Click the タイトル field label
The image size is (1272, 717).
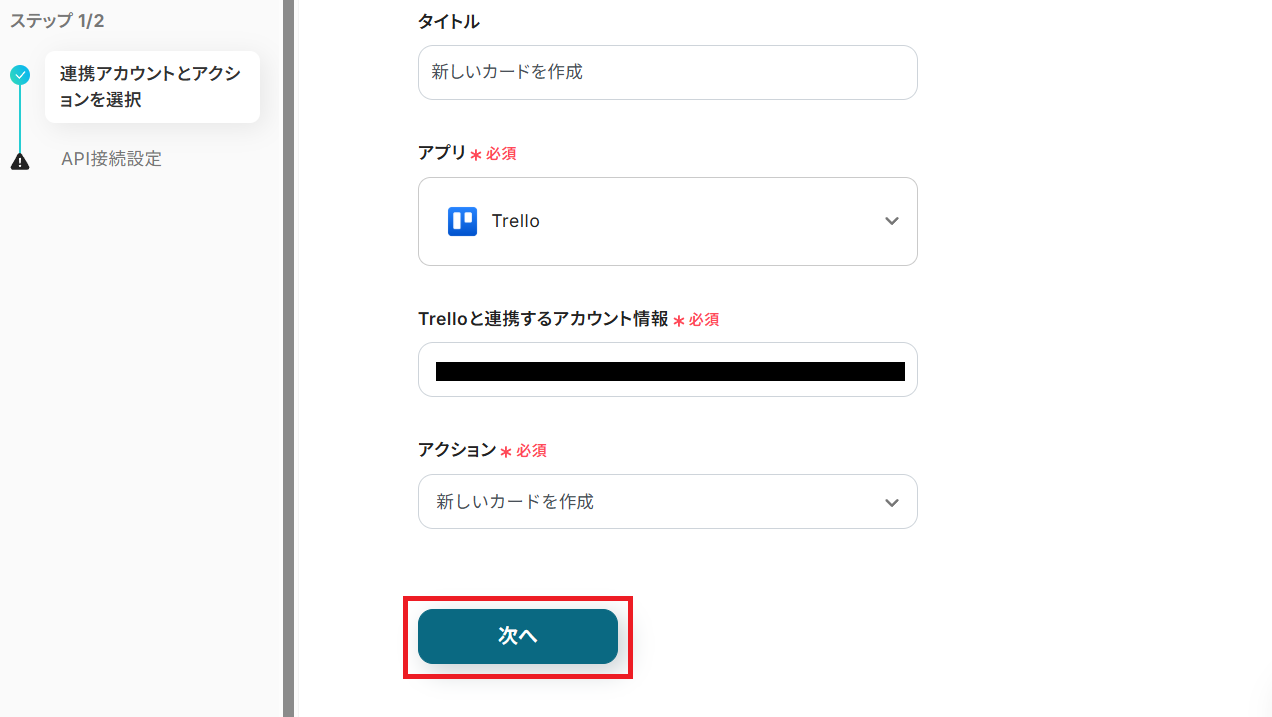(448, 22)
